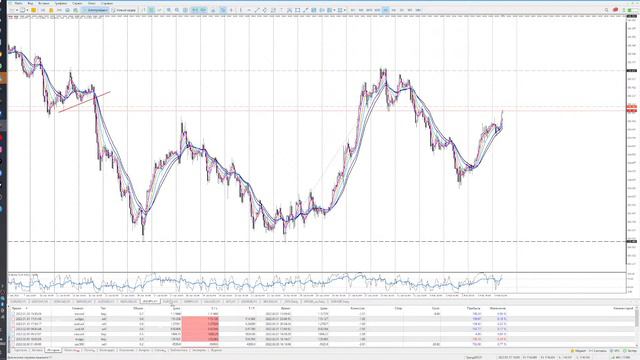Click the Новый ордер button
640x360 pixels.
click(x=124, y=10)
